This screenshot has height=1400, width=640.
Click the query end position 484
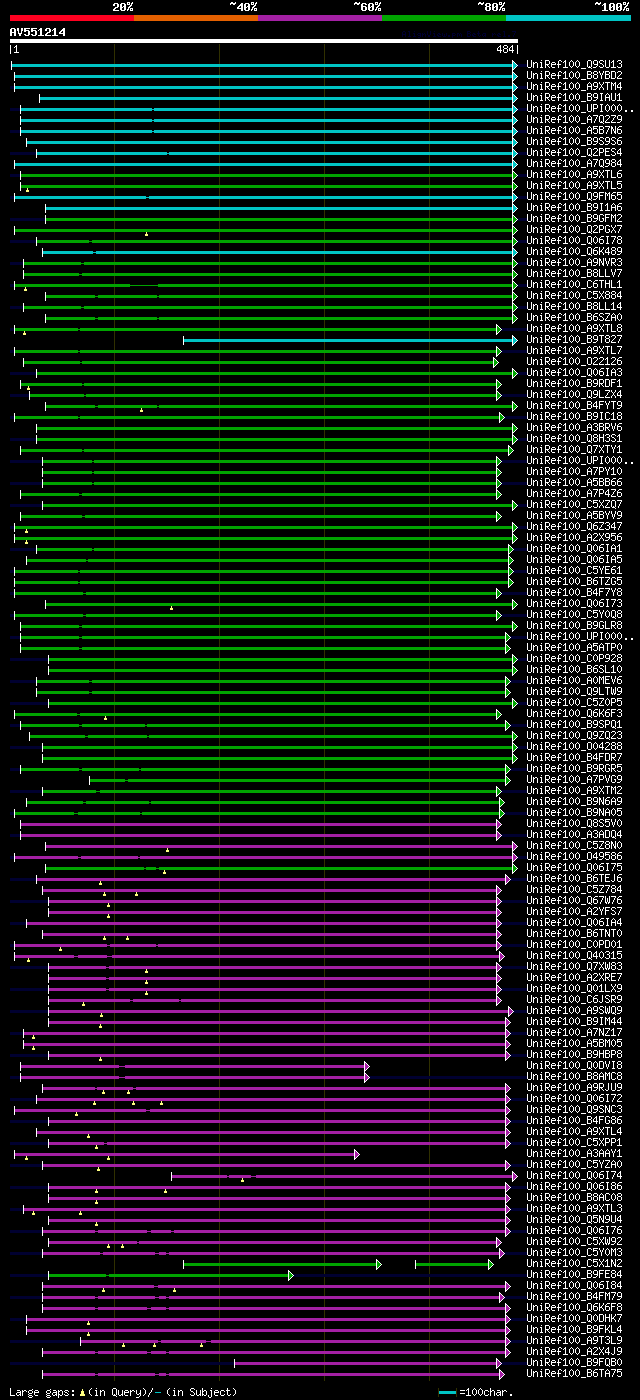[x=505, y=49]
